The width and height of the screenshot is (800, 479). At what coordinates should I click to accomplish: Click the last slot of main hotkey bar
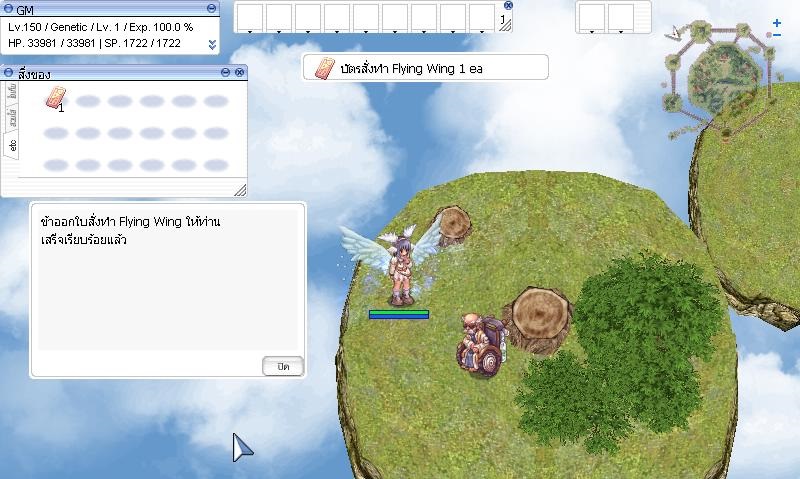click(482, 18)
